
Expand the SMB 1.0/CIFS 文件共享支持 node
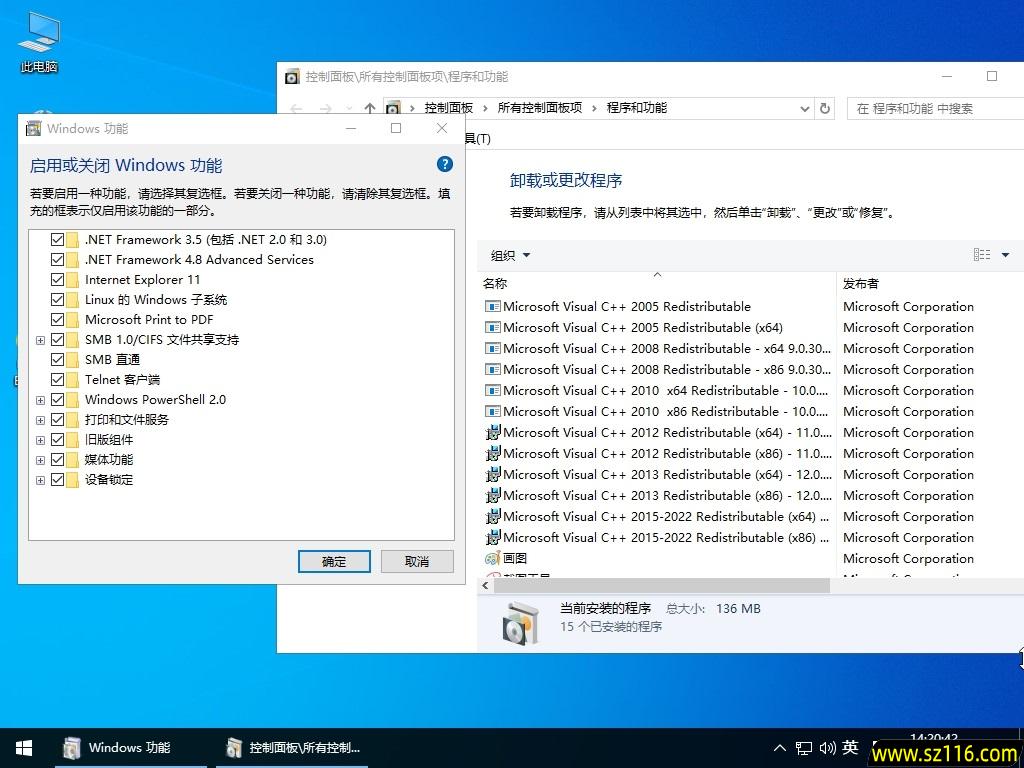tap(41, 339)
